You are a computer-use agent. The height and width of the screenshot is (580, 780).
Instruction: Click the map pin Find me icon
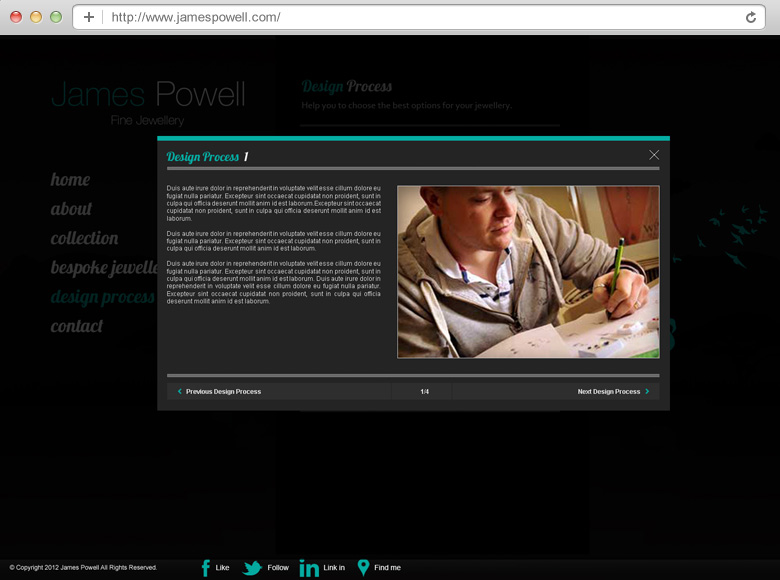tap(363, 567)
